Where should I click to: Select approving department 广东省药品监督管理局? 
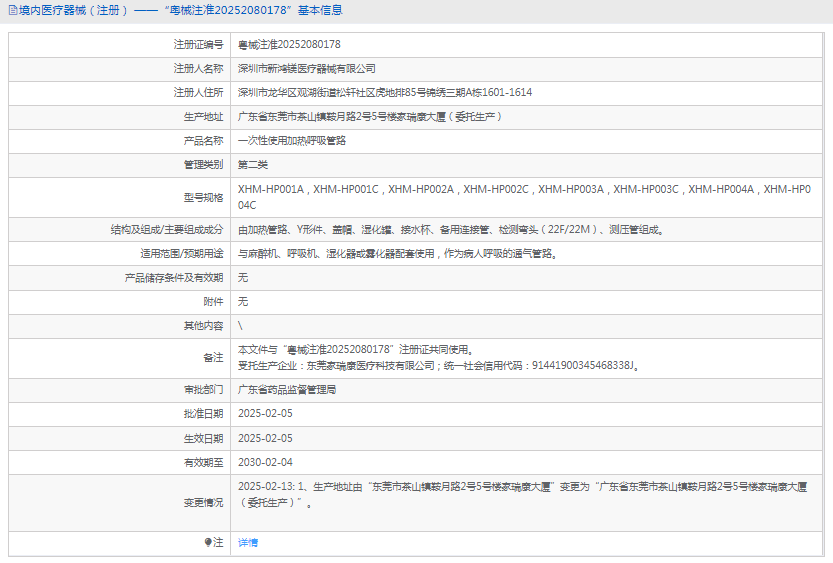tap(287, 389)
